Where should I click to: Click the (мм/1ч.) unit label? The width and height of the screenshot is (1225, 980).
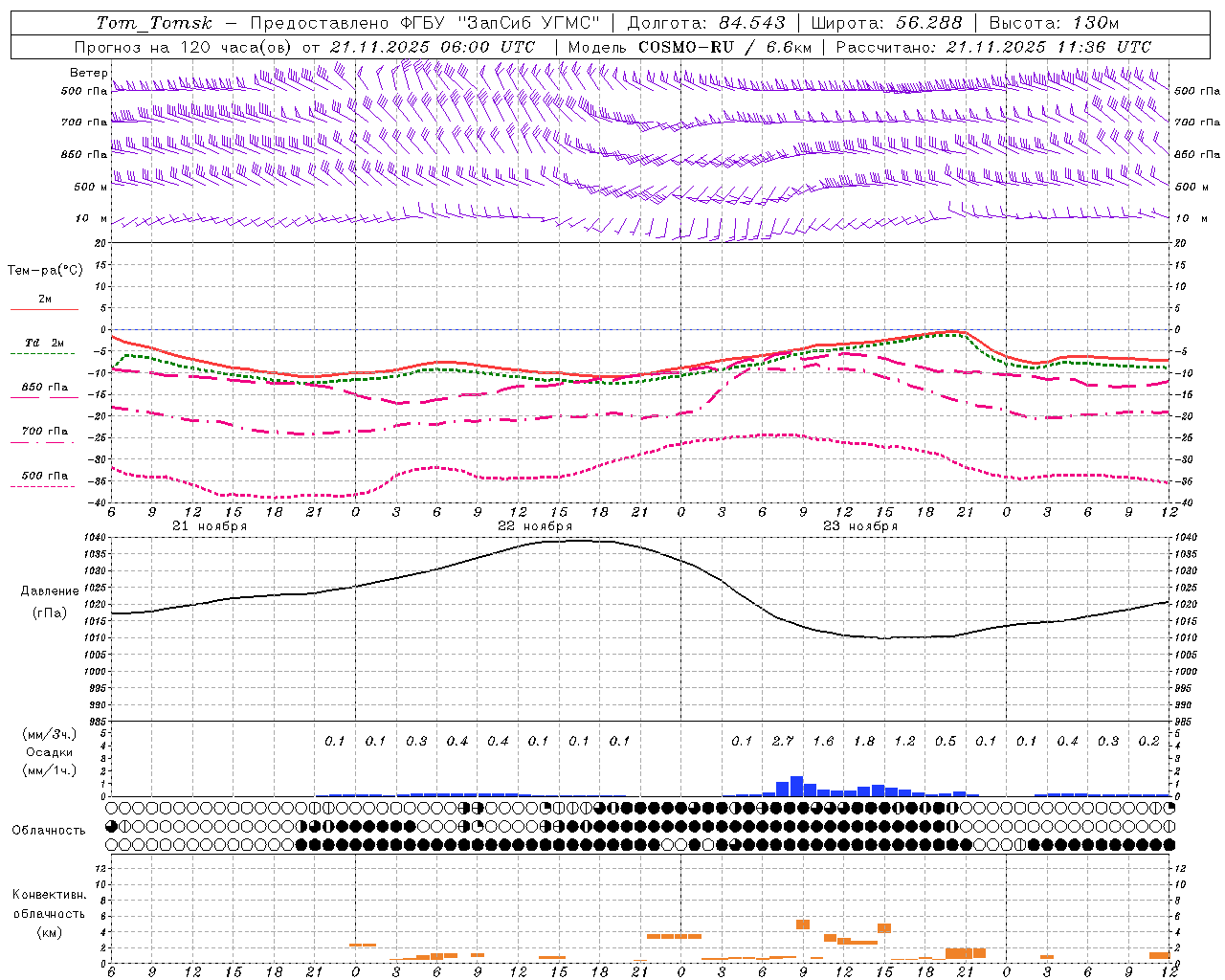click(x=50, y=770)
